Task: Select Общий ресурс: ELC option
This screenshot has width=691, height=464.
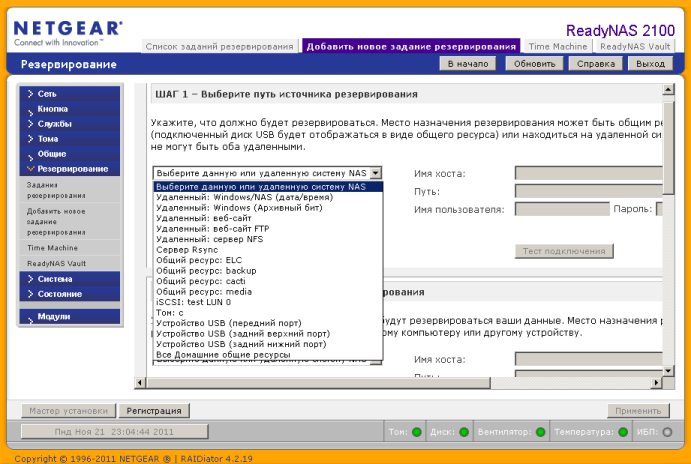Action: (268, 260)
